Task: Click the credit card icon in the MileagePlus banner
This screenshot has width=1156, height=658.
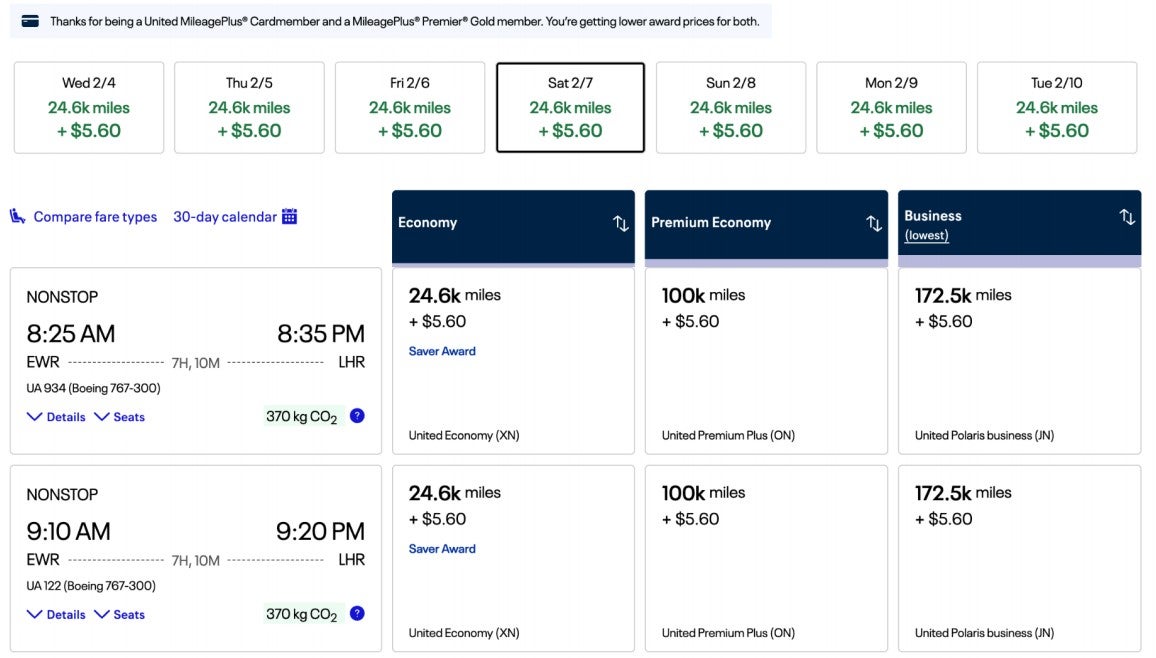Action: pos(28,19)
